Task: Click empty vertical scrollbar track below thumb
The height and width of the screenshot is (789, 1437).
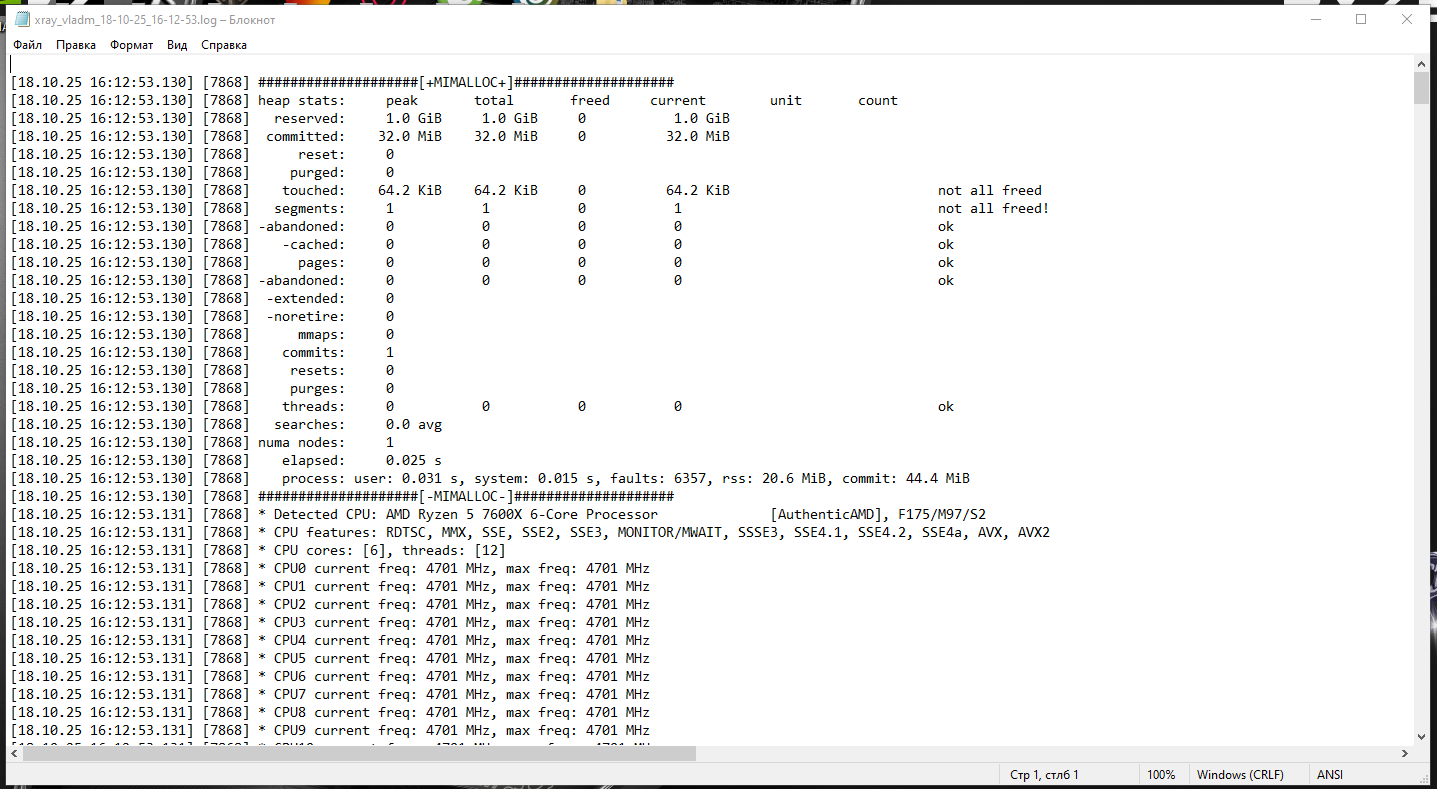Action: tap(1421, 415)
